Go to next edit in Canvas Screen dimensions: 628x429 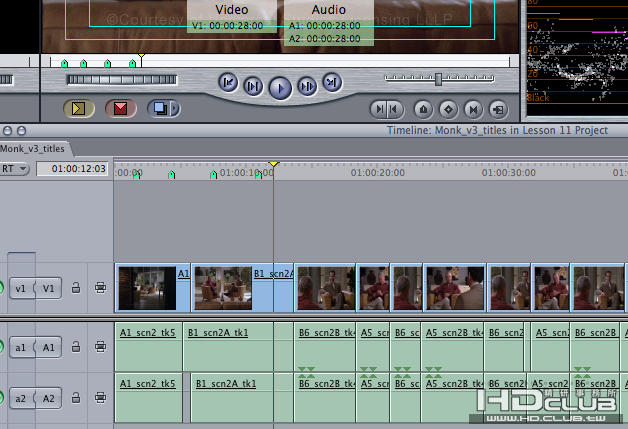pyautogui.click(x=332, y=83)
